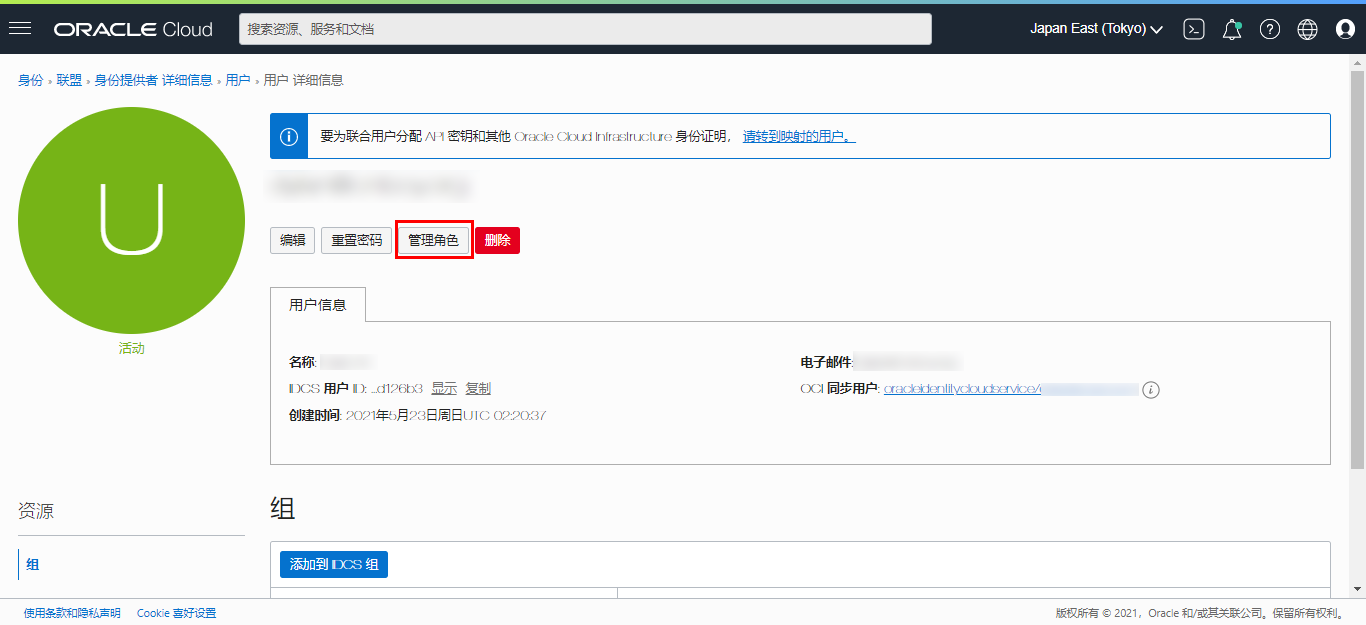Open the hamburger navigation menu
Image resolution: width=1366 pixels, height=625 pixels.
point(20,29)
